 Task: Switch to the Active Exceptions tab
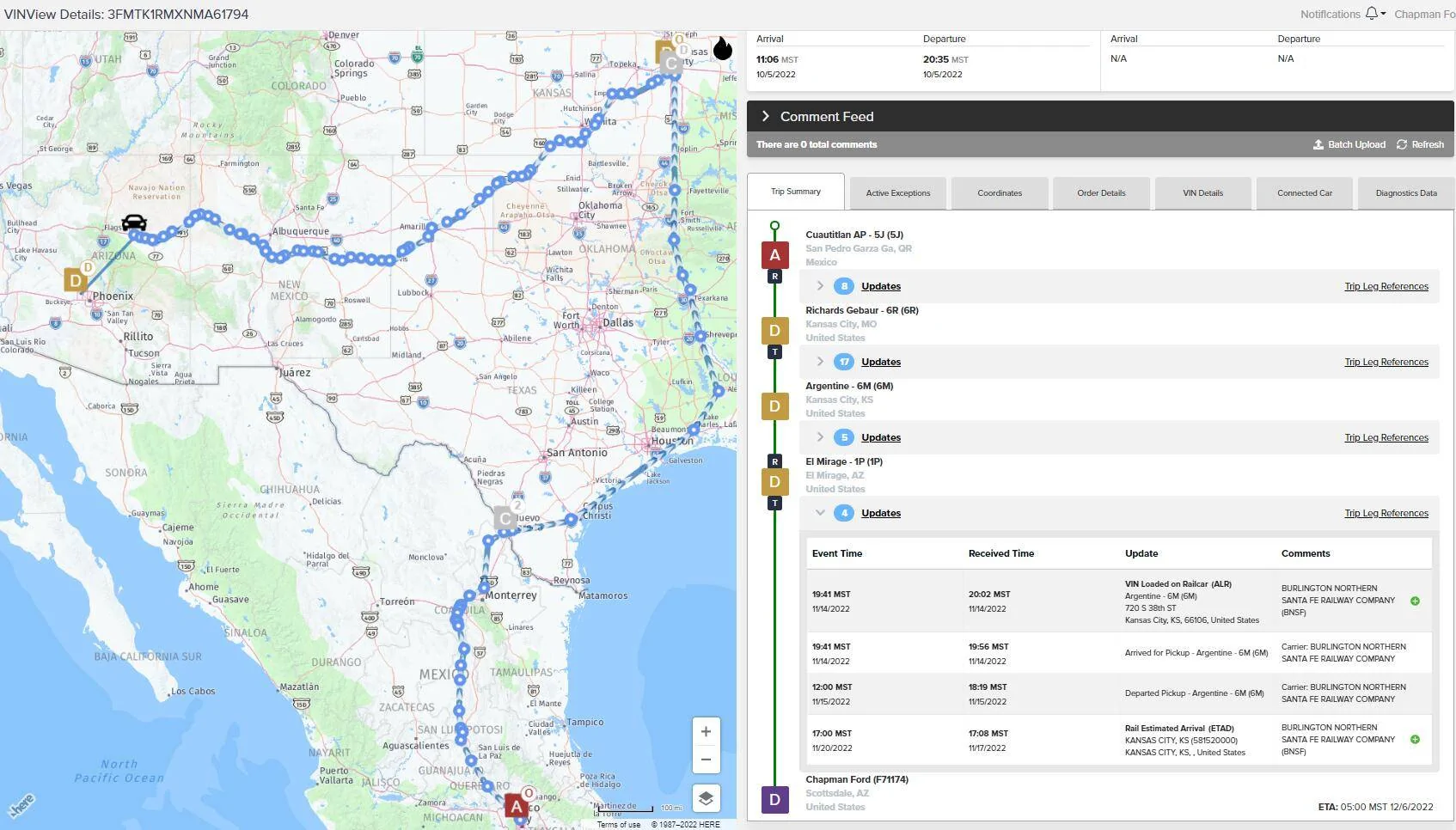(x=898, y=193)
